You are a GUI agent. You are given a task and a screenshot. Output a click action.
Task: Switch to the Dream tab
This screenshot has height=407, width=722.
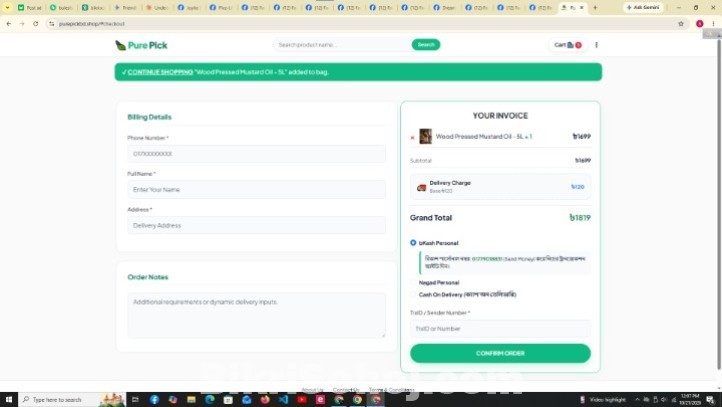coord(444,7)
